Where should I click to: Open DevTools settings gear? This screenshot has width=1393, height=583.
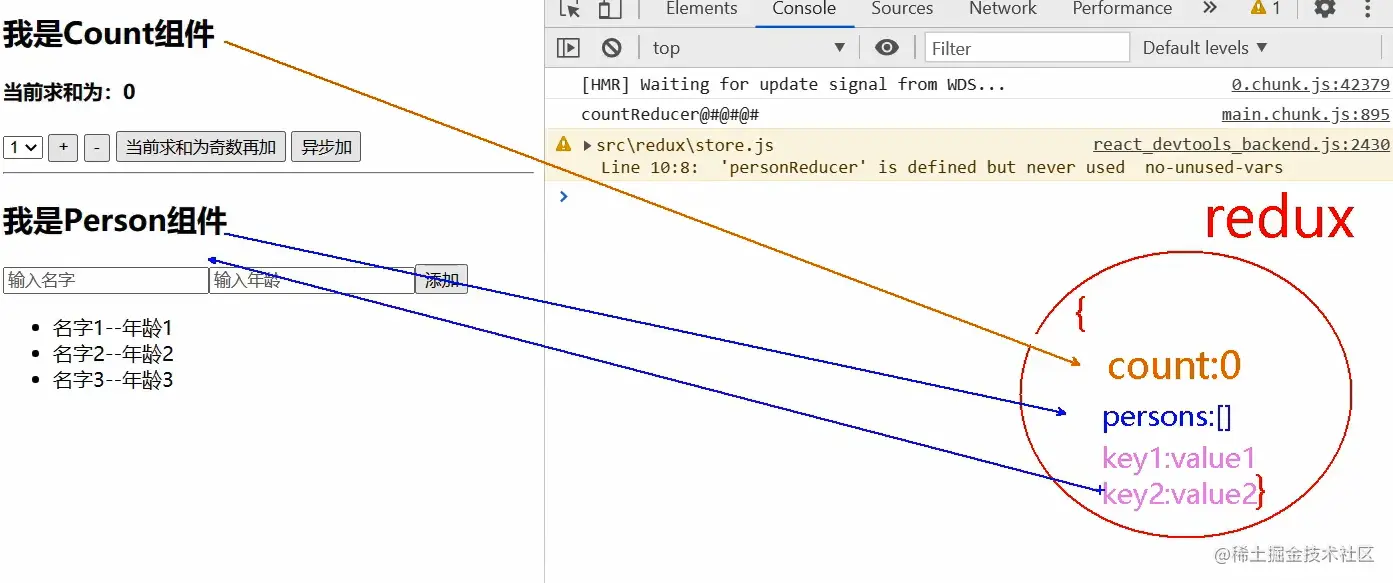[x=1325, y=9]
